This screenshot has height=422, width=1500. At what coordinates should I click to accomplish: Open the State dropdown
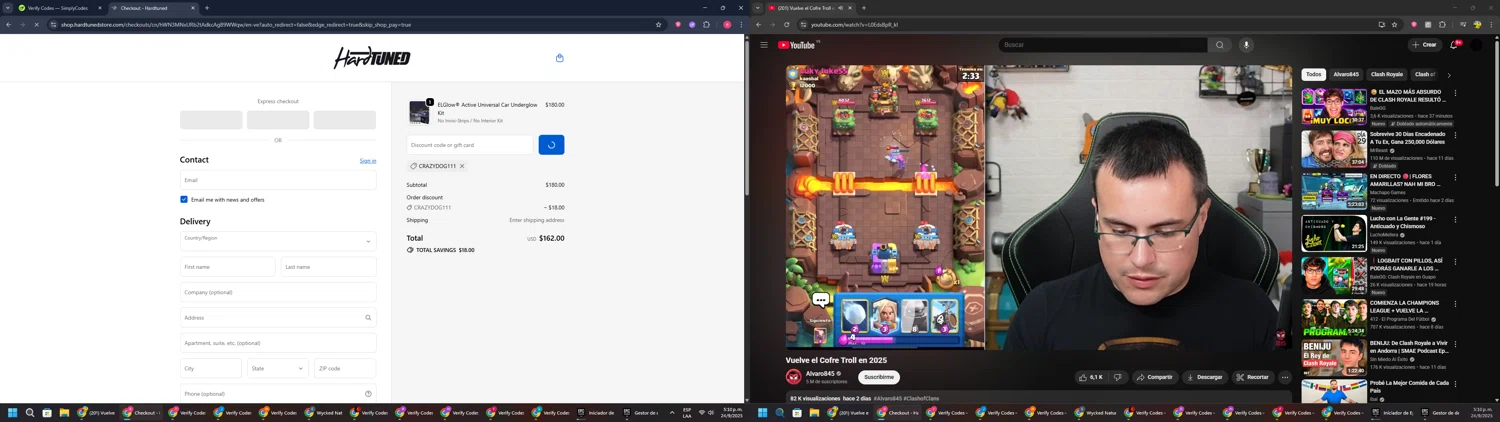pyautogui.click(x=278, y=368)
